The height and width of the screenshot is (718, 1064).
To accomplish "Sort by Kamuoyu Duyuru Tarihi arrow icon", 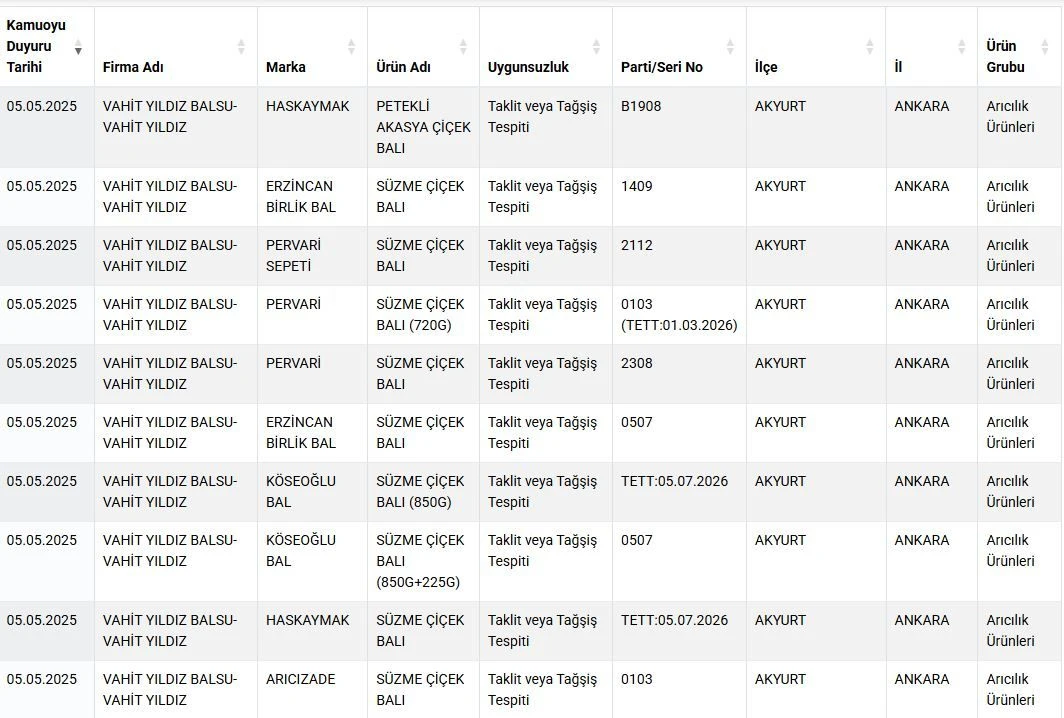I will (78, 47).
